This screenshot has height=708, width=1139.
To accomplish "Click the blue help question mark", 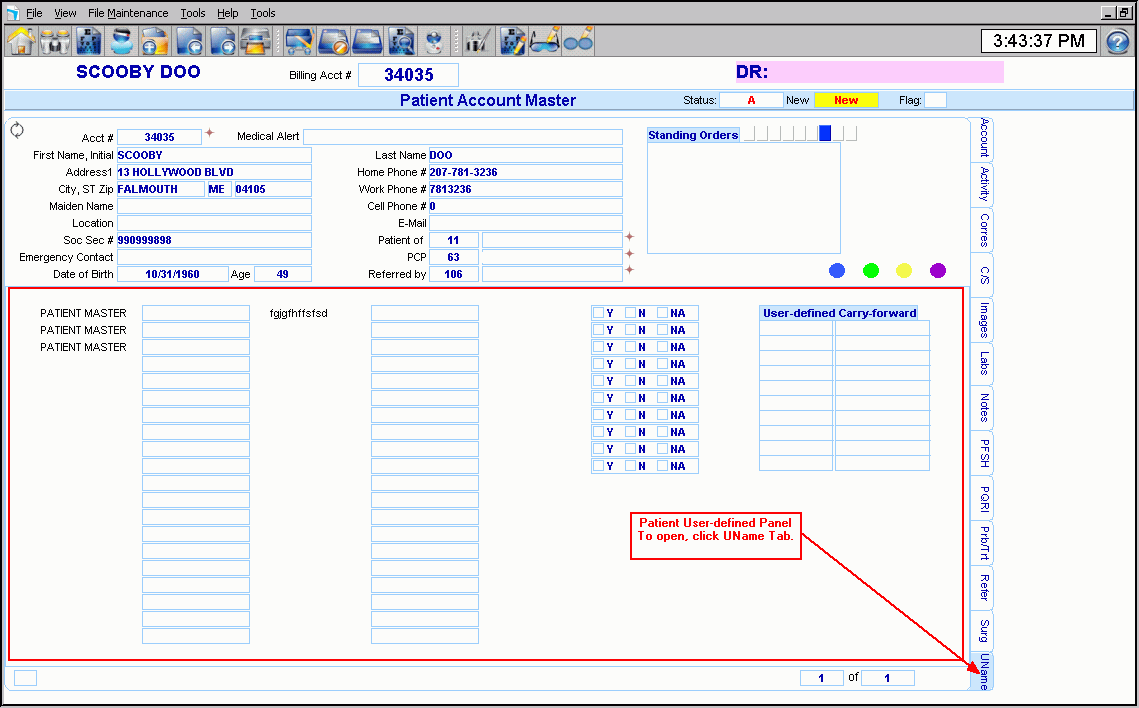I will [x=1117, y=42].
